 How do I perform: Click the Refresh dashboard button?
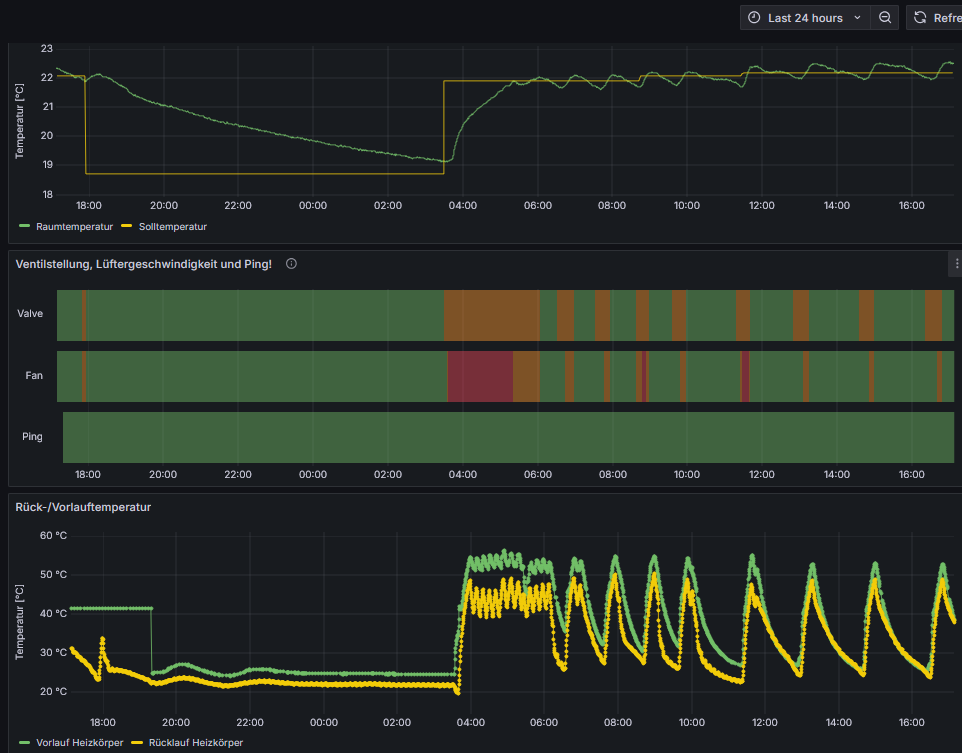[934, 18]
